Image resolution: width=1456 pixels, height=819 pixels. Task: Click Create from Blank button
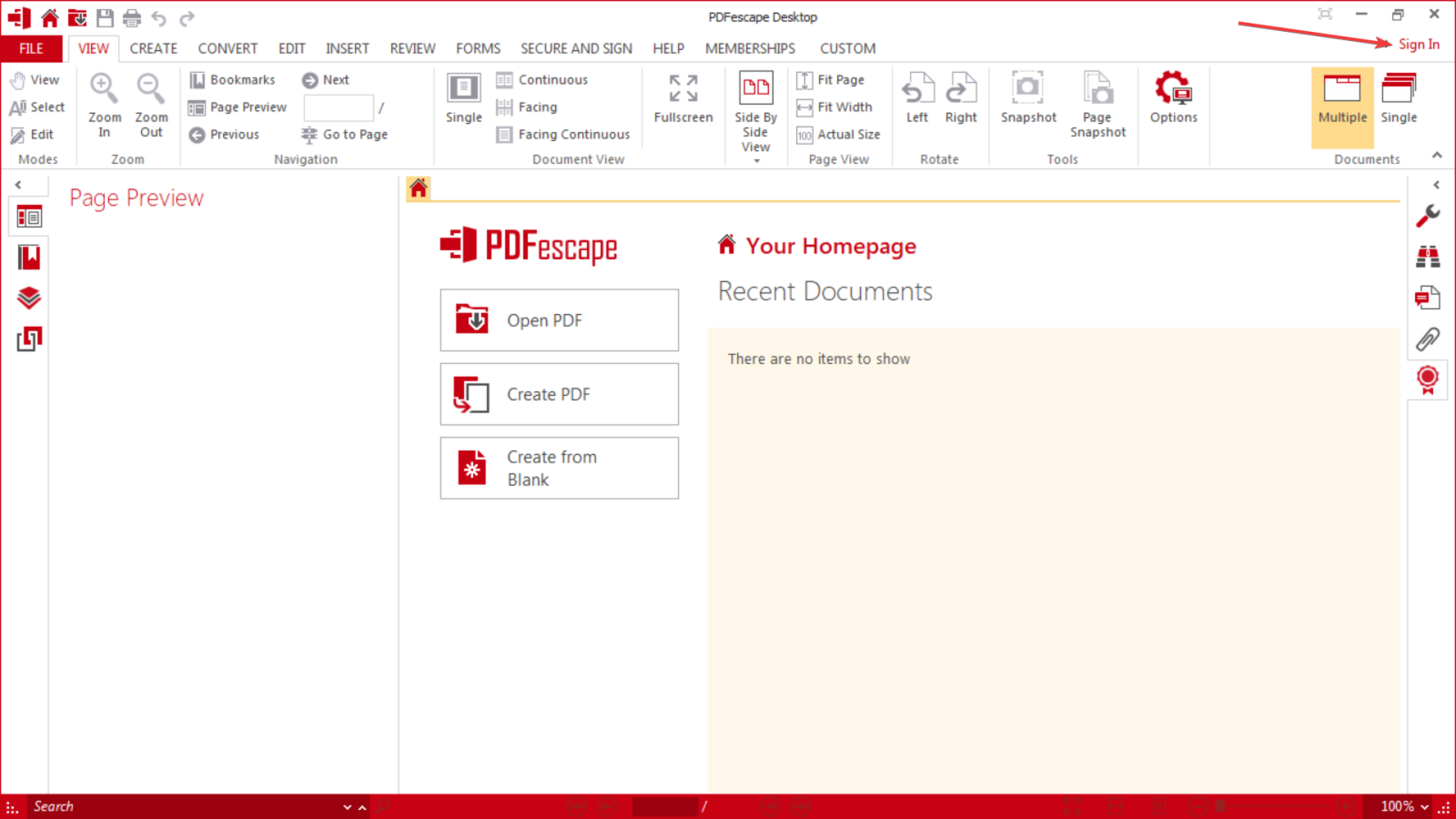click(x=560, y=468)
